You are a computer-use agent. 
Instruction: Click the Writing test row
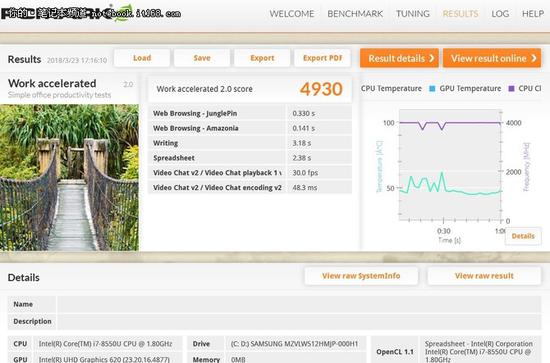click(x=250, y=143)
